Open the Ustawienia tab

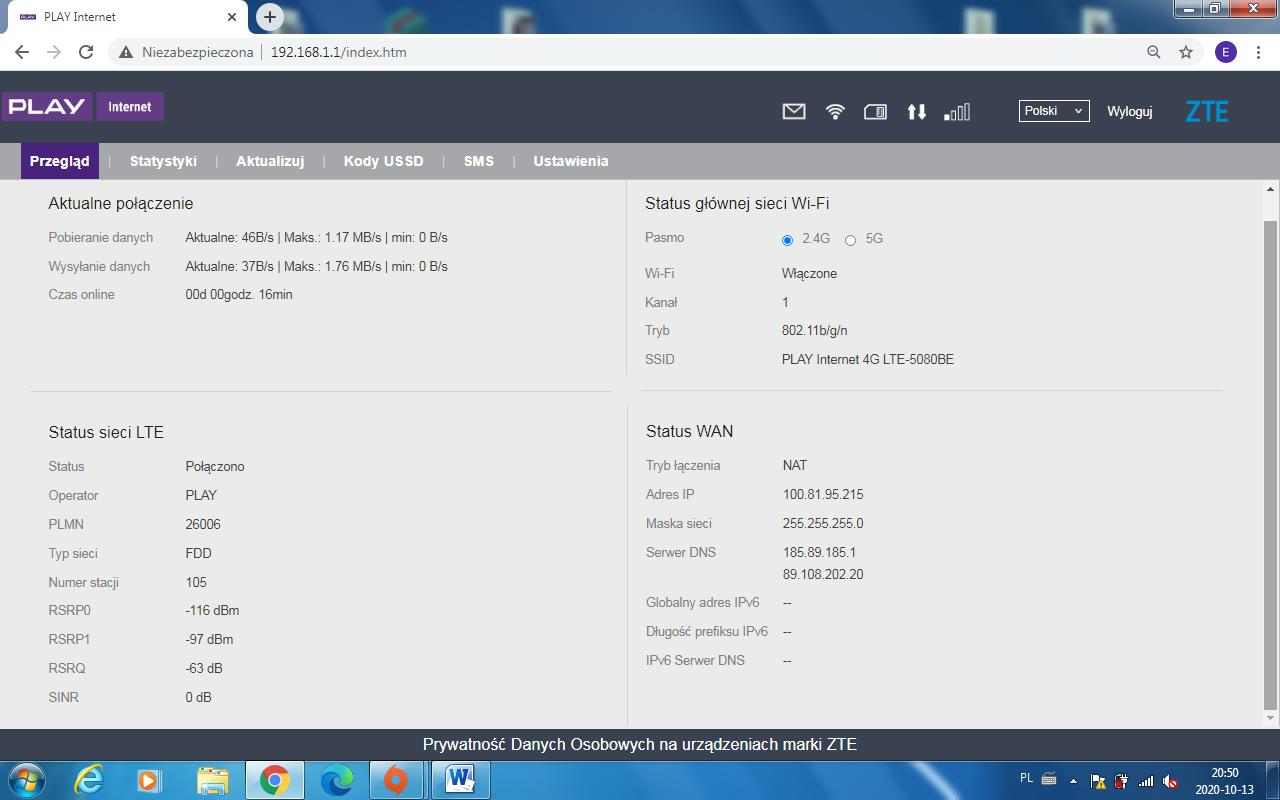point(570,160)
